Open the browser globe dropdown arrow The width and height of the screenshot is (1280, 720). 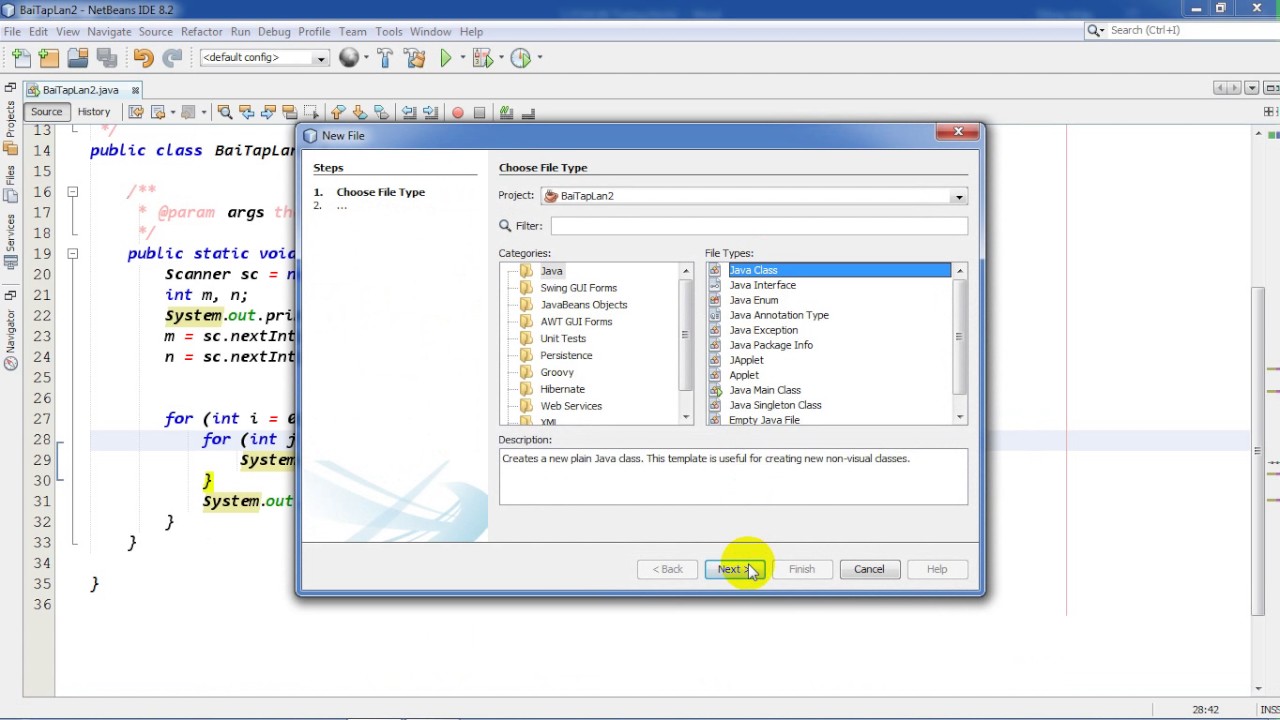click(365, 58)
